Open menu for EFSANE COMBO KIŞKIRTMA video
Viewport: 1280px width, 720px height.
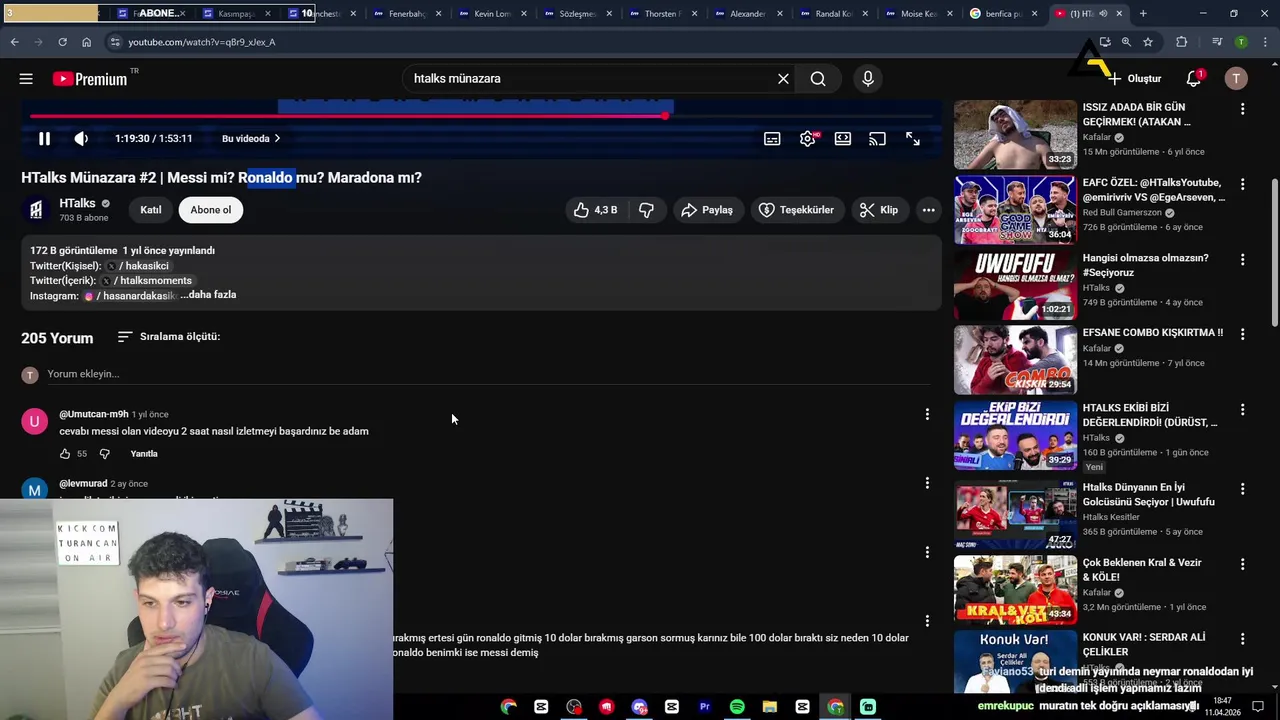tap(1243, 334)
